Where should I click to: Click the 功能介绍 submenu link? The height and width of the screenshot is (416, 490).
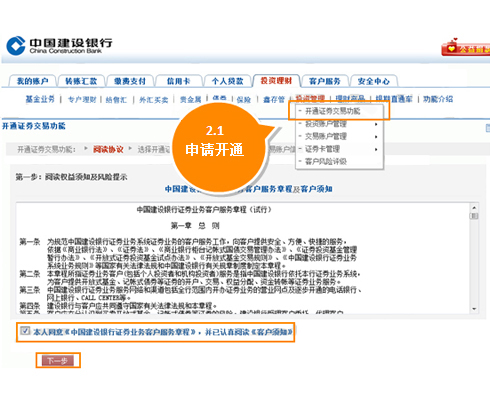click(x=438, y=99)
